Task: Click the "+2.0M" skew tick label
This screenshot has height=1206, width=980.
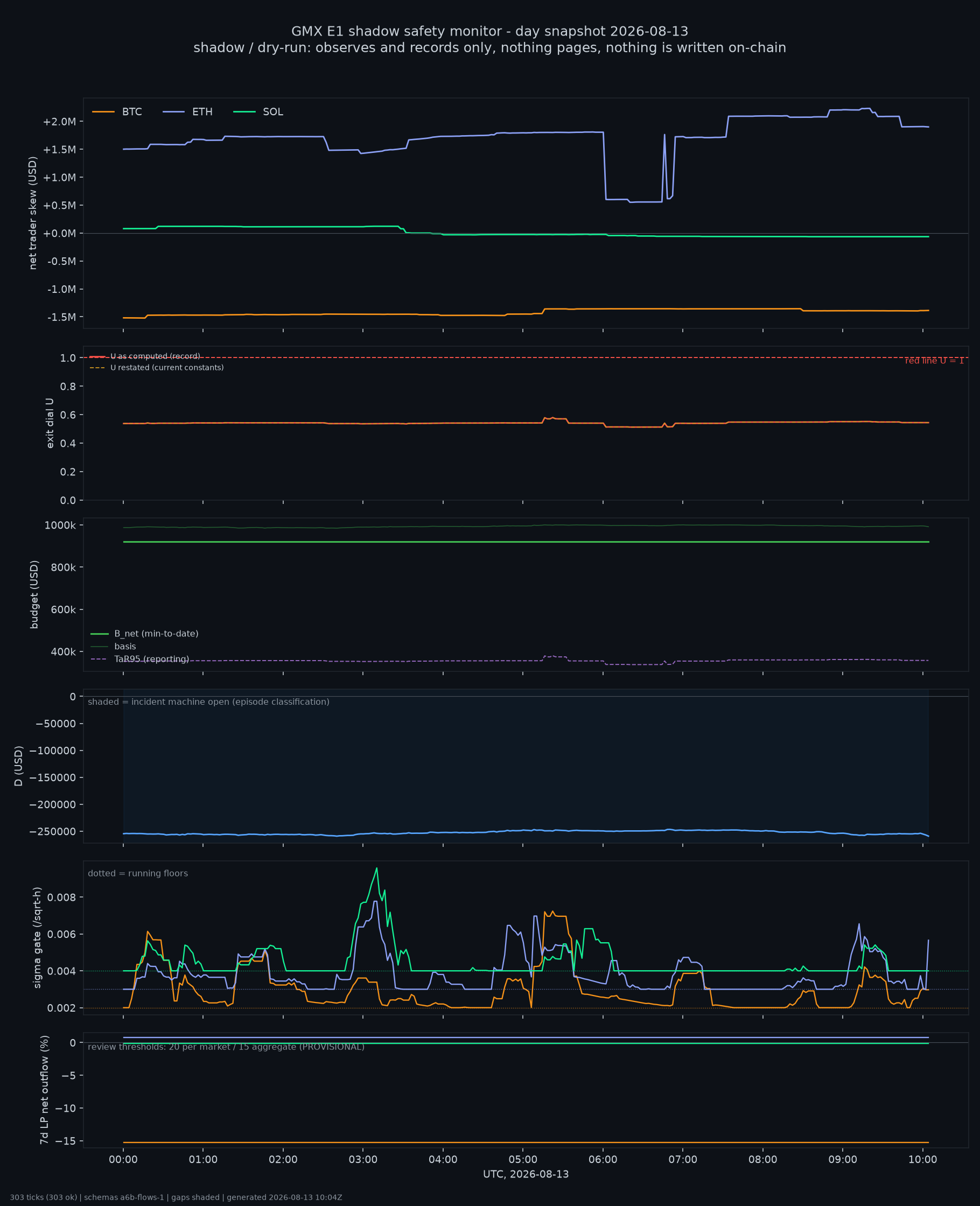Action: 59,122
